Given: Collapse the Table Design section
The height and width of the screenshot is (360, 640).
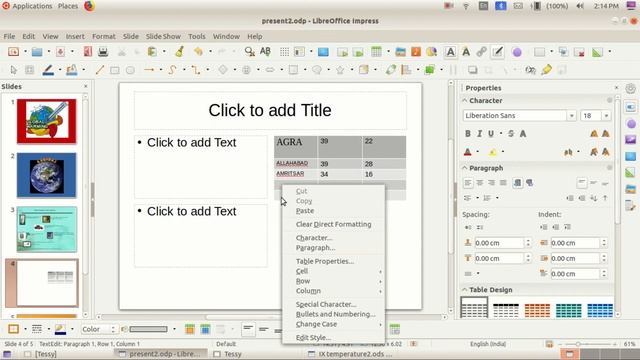Looking at the screenshot, I should (464, 290).
